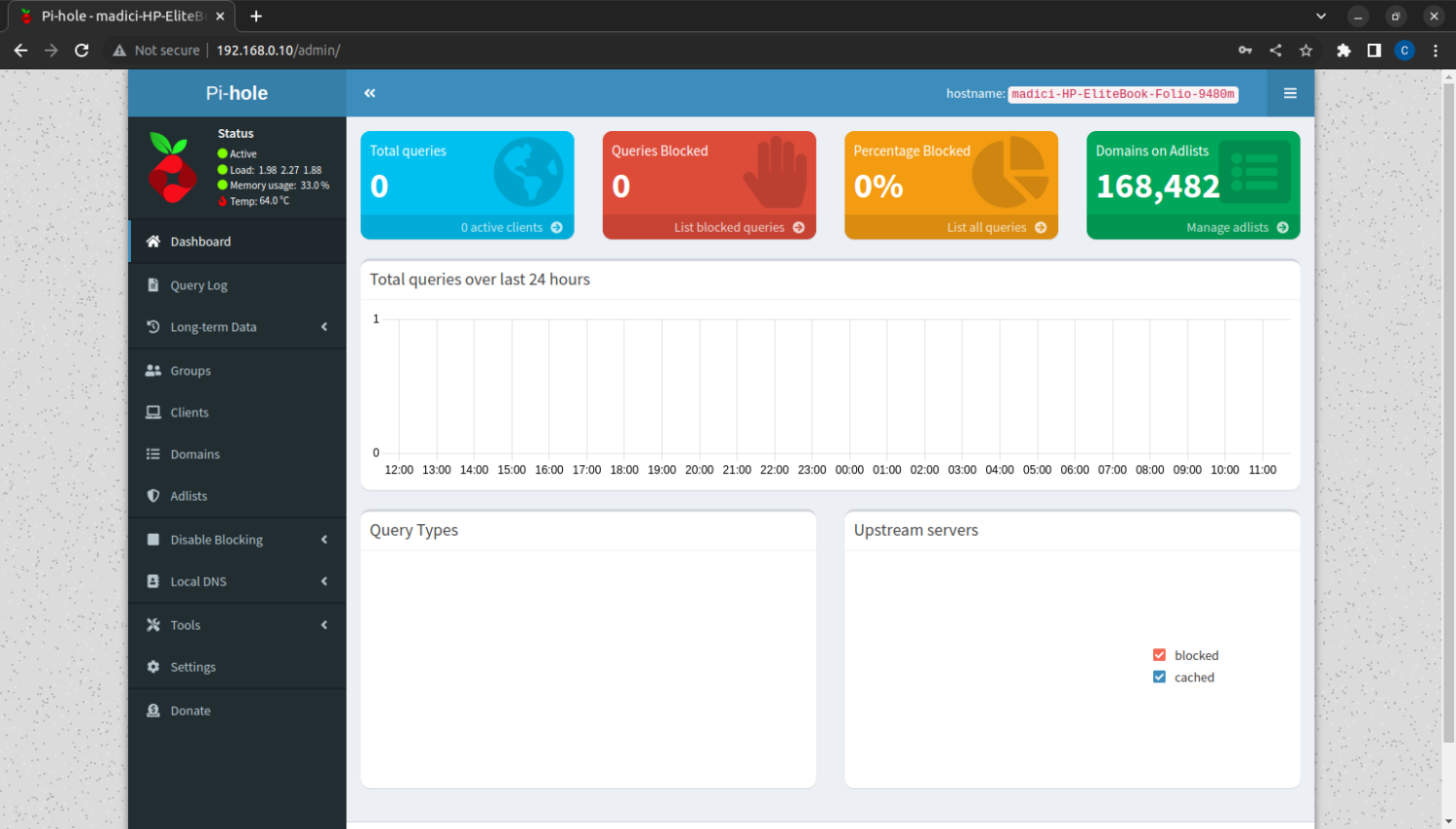This screenshot has height=829, width=1456.
Task: Click the Total queries over last 24 hours heading
Action: tap(480, 280)
